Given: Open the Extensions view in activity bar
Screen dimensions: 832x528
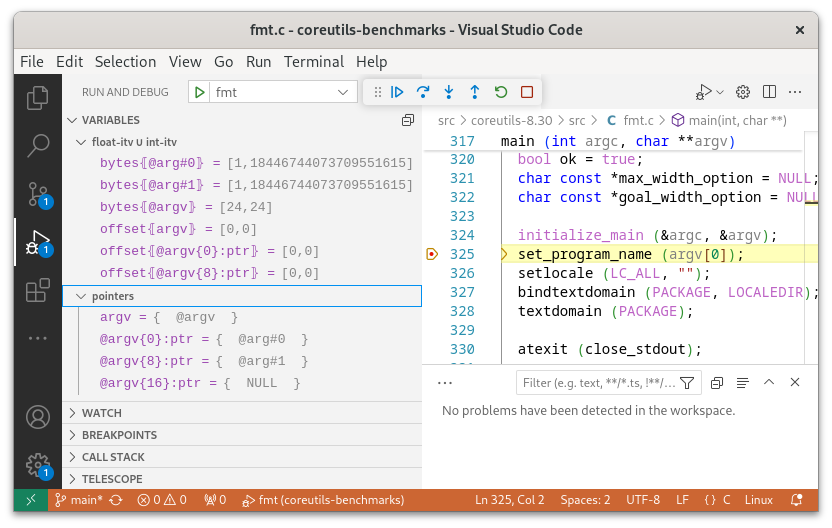Looking at the screenshot, I should click(38, 290).
